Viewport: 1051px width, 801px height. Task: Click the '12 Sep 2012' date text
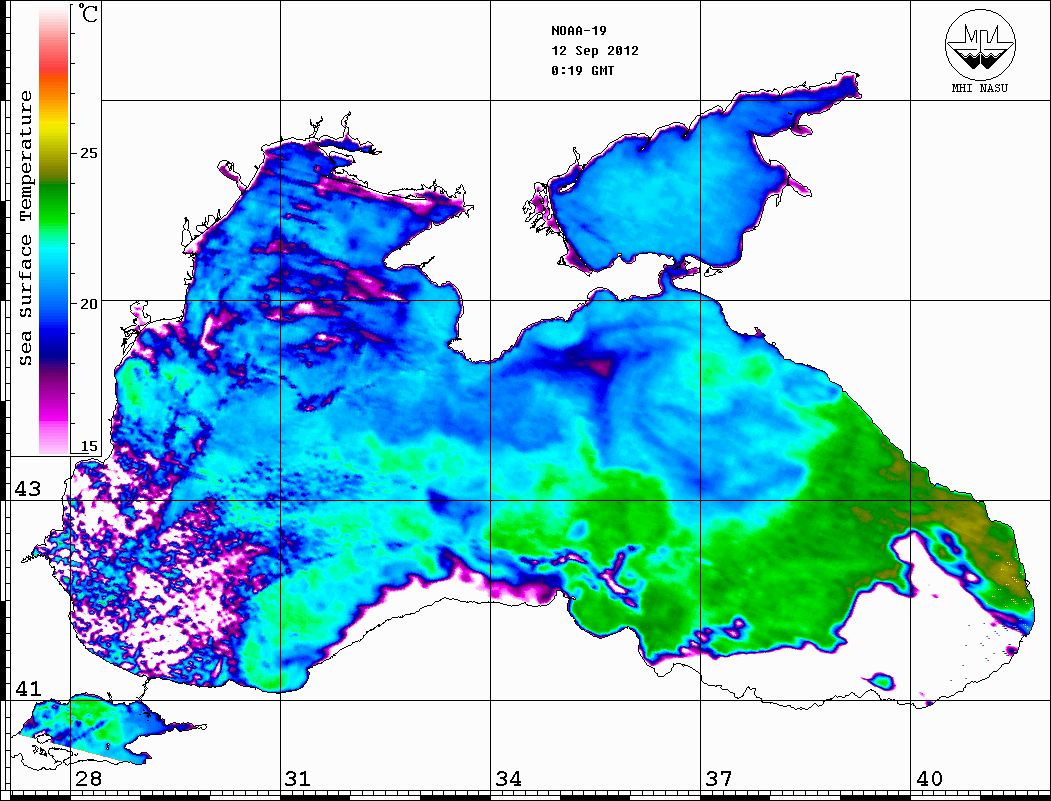[595, 51]
